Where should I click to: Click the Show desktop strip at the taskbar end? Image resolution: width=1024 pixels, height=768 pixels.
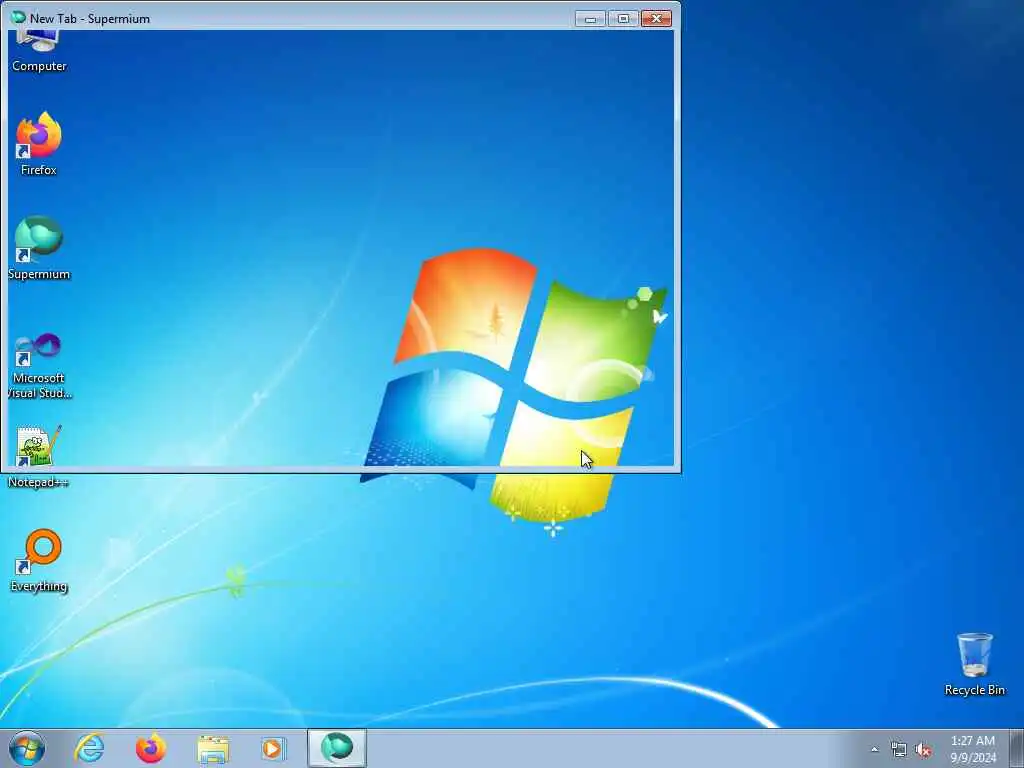[1017, 748]
